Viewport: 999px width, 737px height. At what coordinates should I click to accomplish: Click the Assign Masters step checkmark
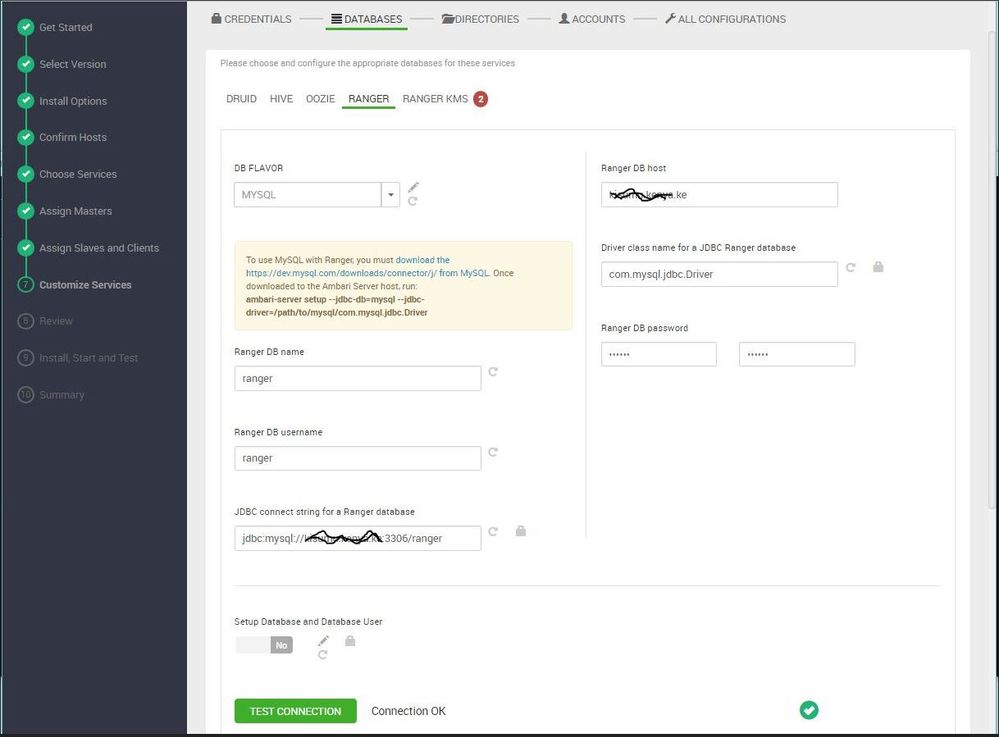(25, 211)
